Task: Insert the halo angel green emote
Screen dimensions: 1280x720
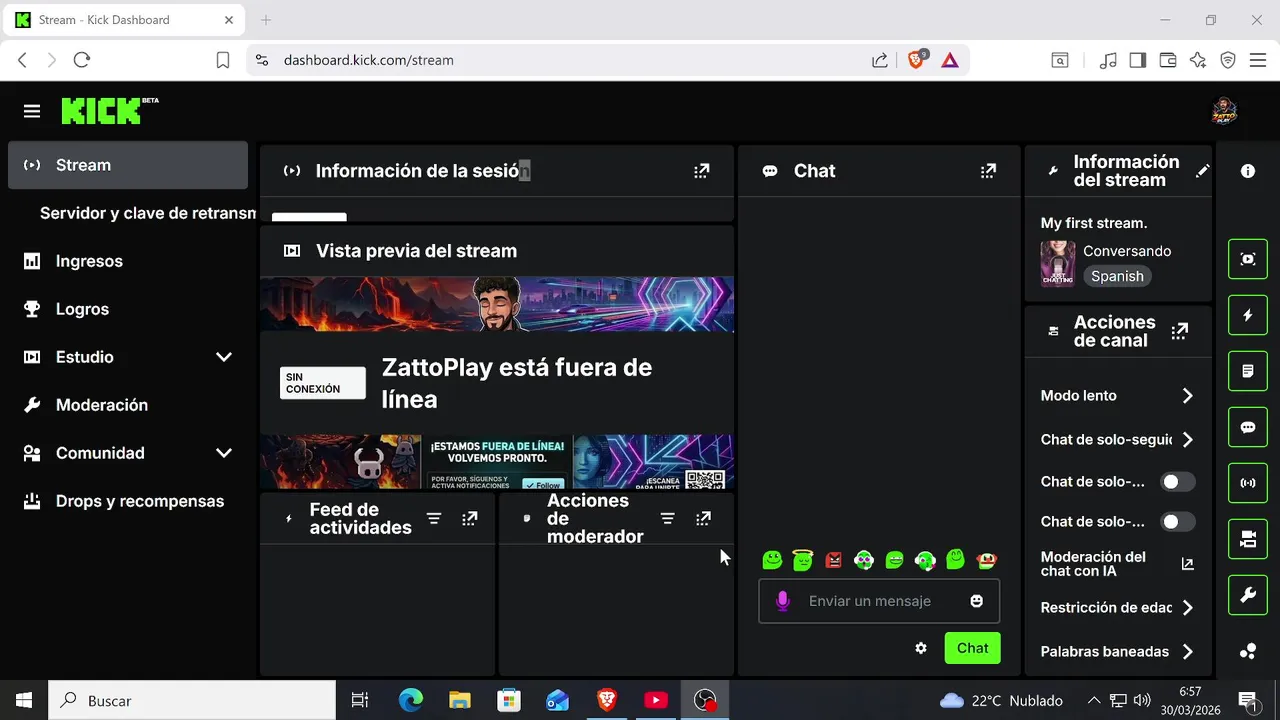Action: pyautogui.click(x=803, y=560)
